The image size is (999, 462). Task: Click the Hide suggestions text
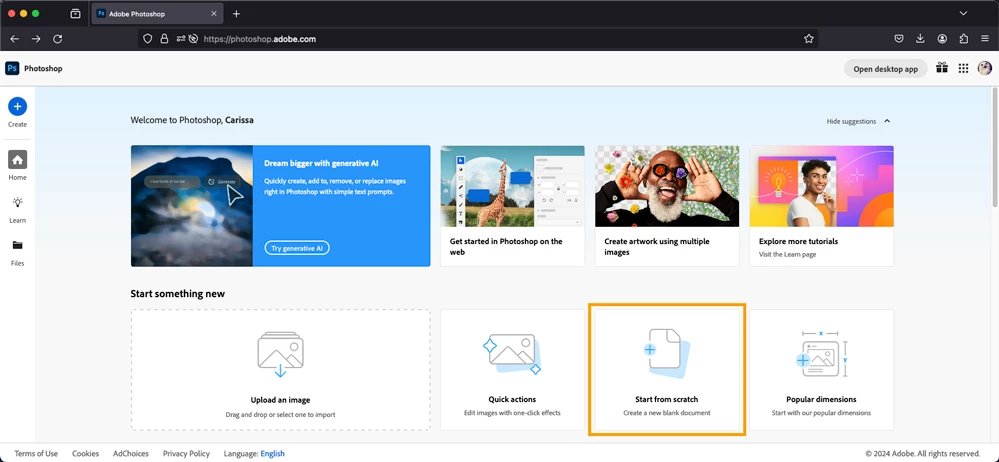pyautogui.click(x=851, y=121)
